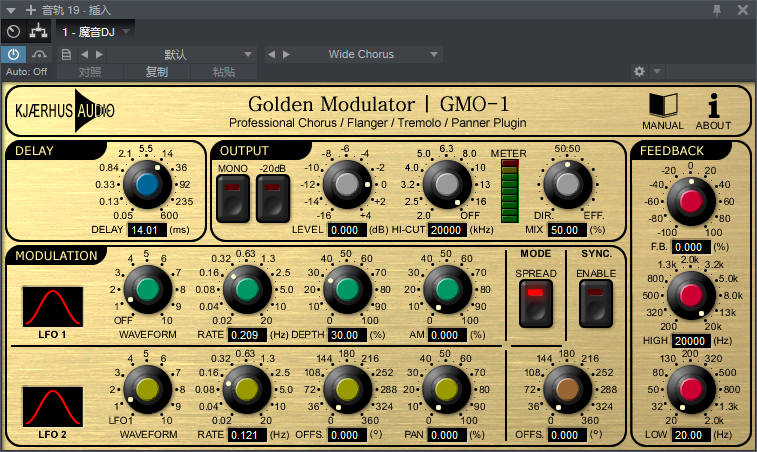Select previous preset before Wide Chorus

271,55
